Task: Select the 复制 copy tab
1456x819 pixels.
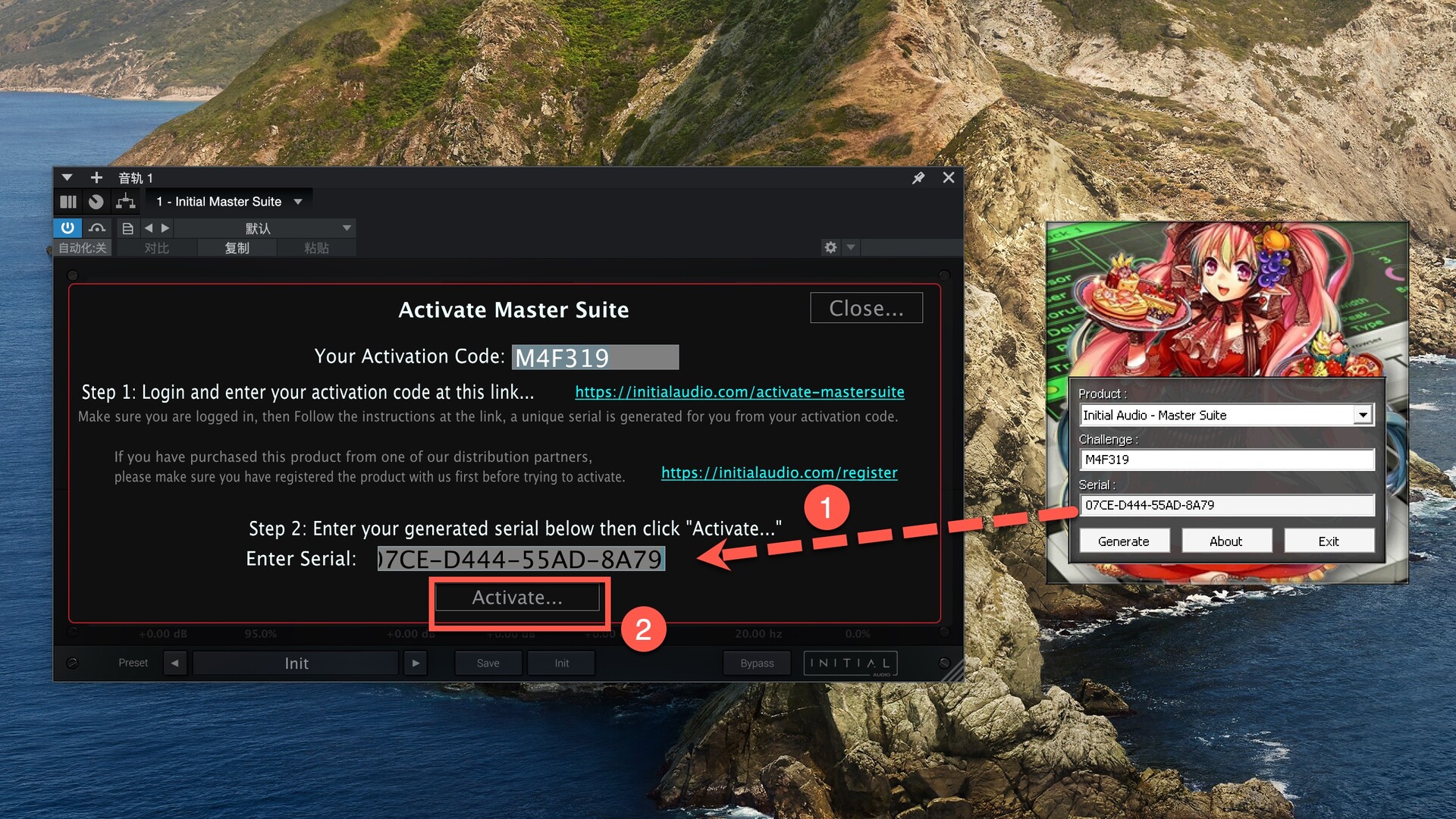Action: point(237,248)
